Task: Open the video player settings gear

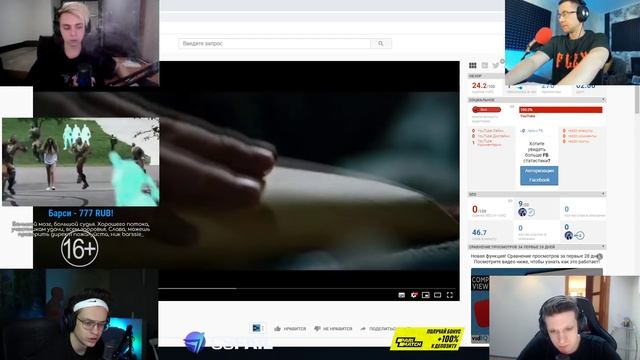Action: coord(414,295)
